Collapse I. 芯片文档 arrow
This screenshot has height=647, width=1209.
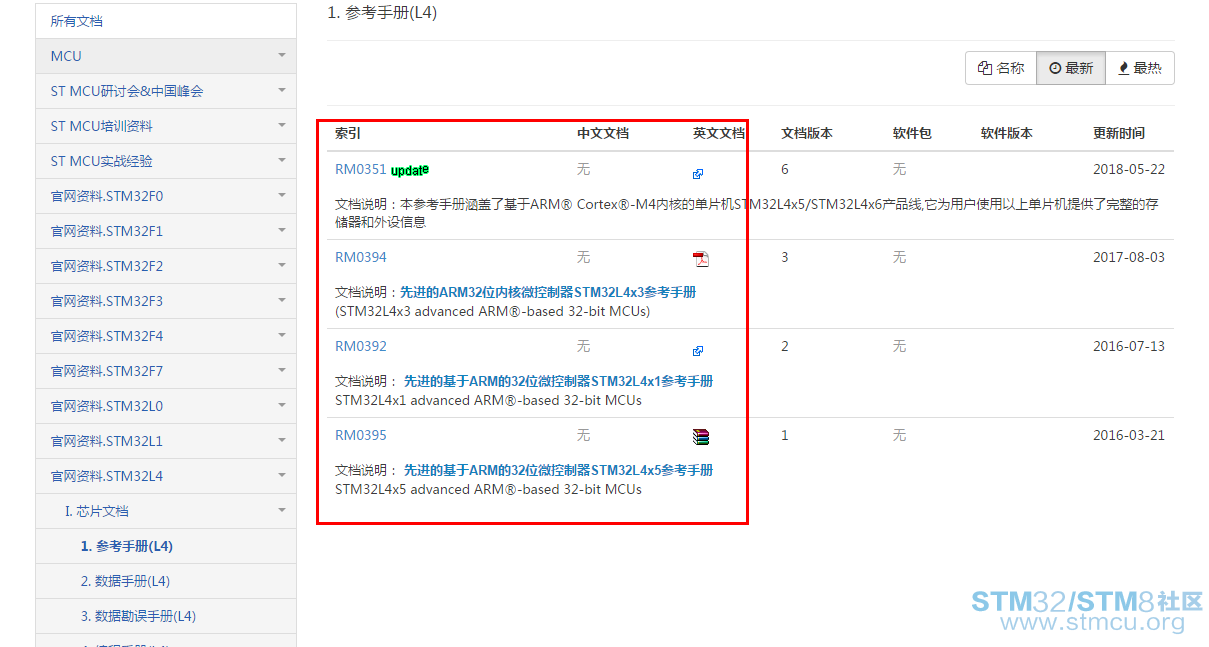tap(282, 511)
